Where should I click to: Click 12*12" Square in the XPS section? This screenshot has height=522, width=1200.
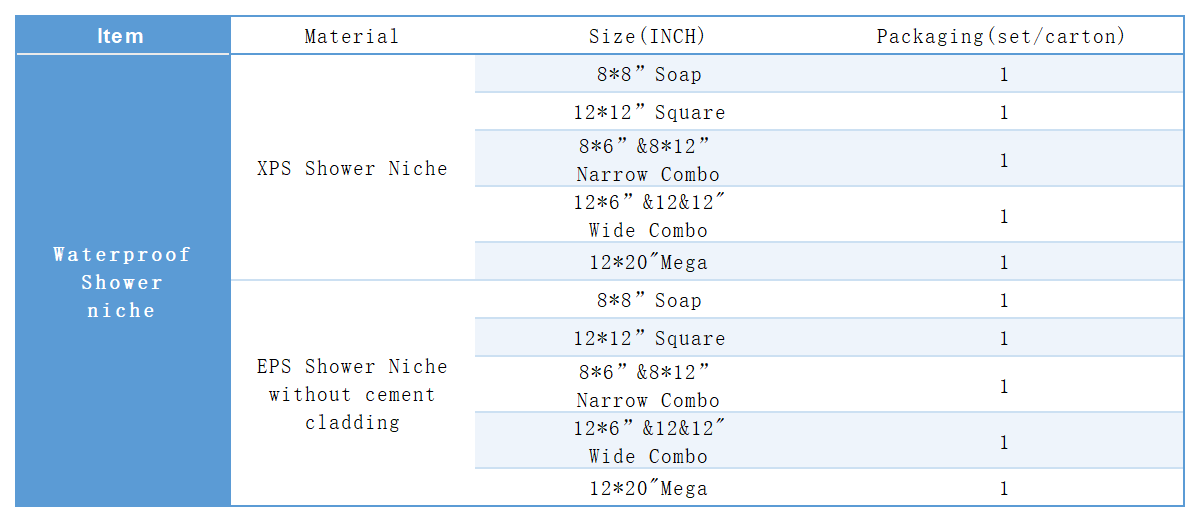point(648,112)
